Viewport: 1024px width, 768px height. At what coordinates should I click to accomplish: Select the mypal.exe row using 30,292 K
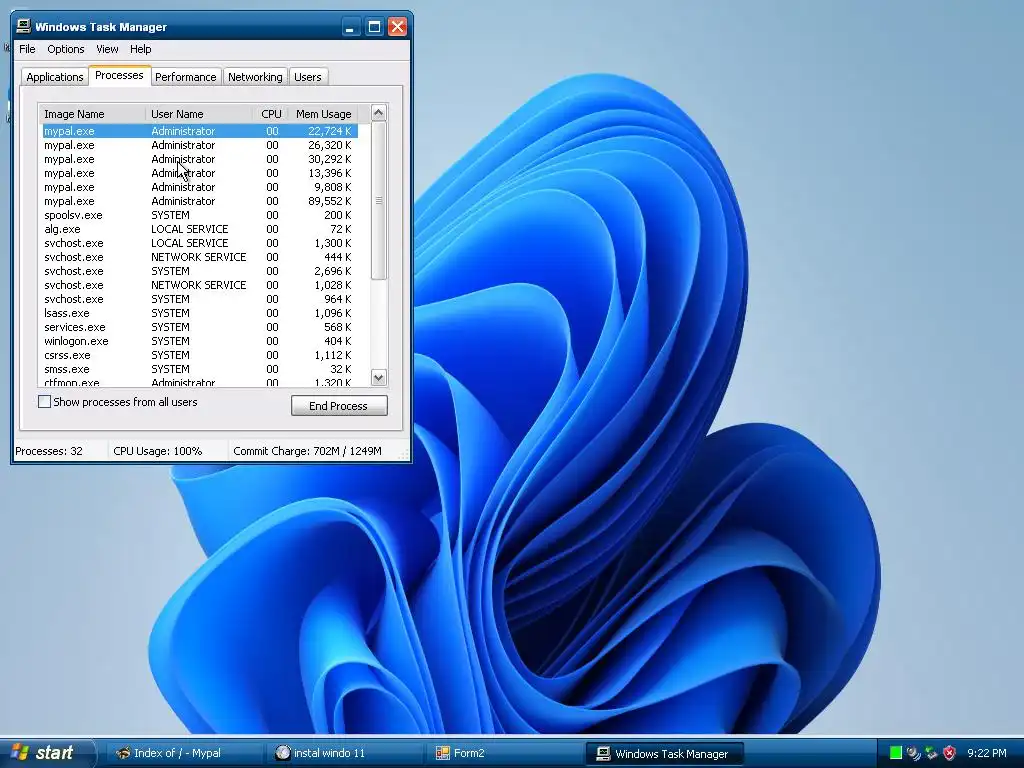[200, 159]
